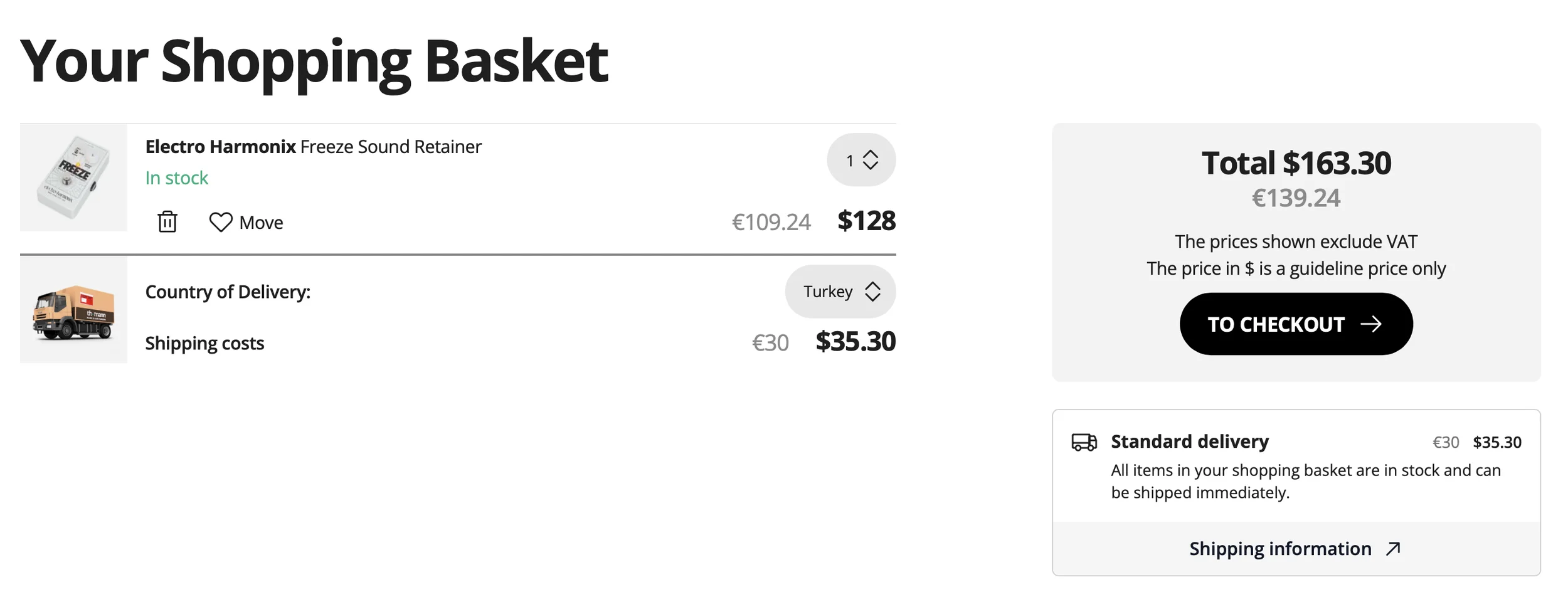Open the Shipping information link

pos(1296,549)
